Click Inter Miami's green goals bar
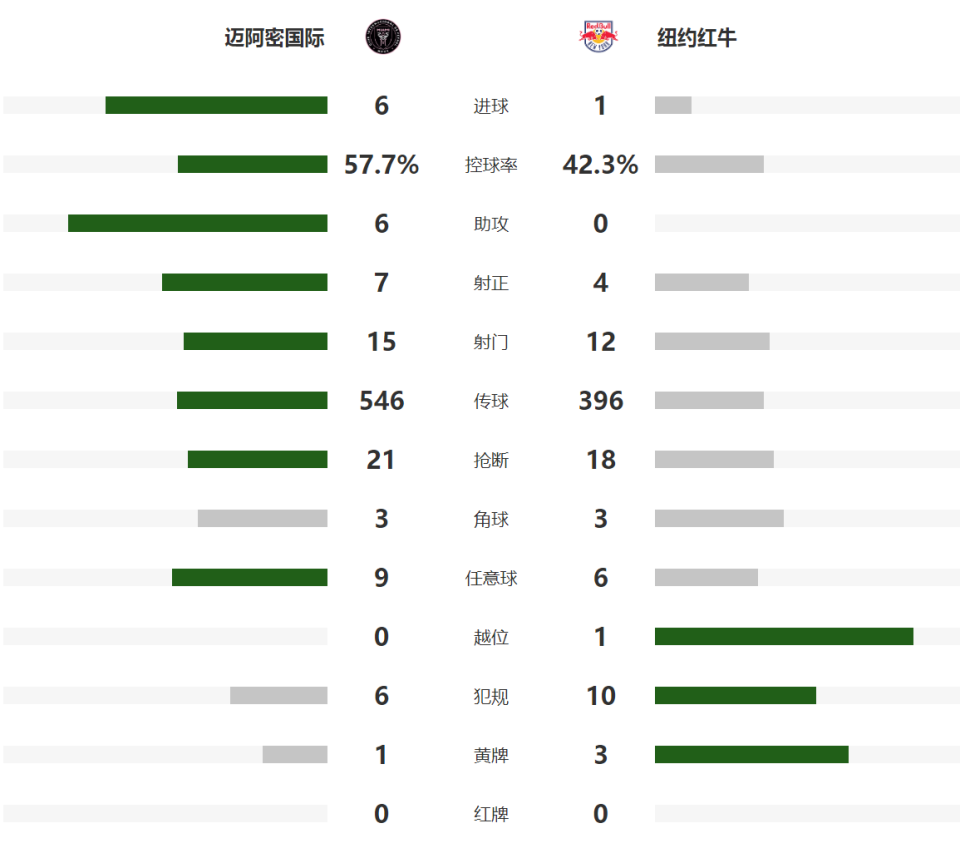Image resolution: width=960 pixels, height=843 pixels. [216, 105]
